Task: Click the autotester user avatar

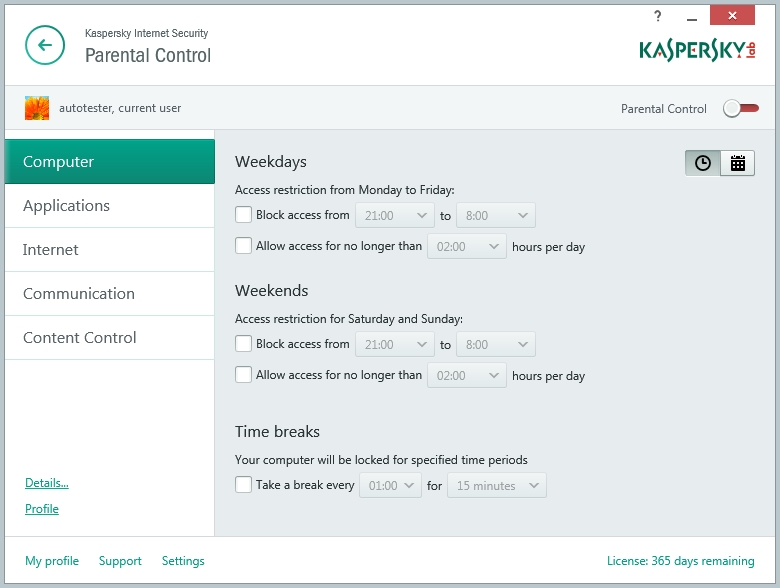Action: coord(37,108)
